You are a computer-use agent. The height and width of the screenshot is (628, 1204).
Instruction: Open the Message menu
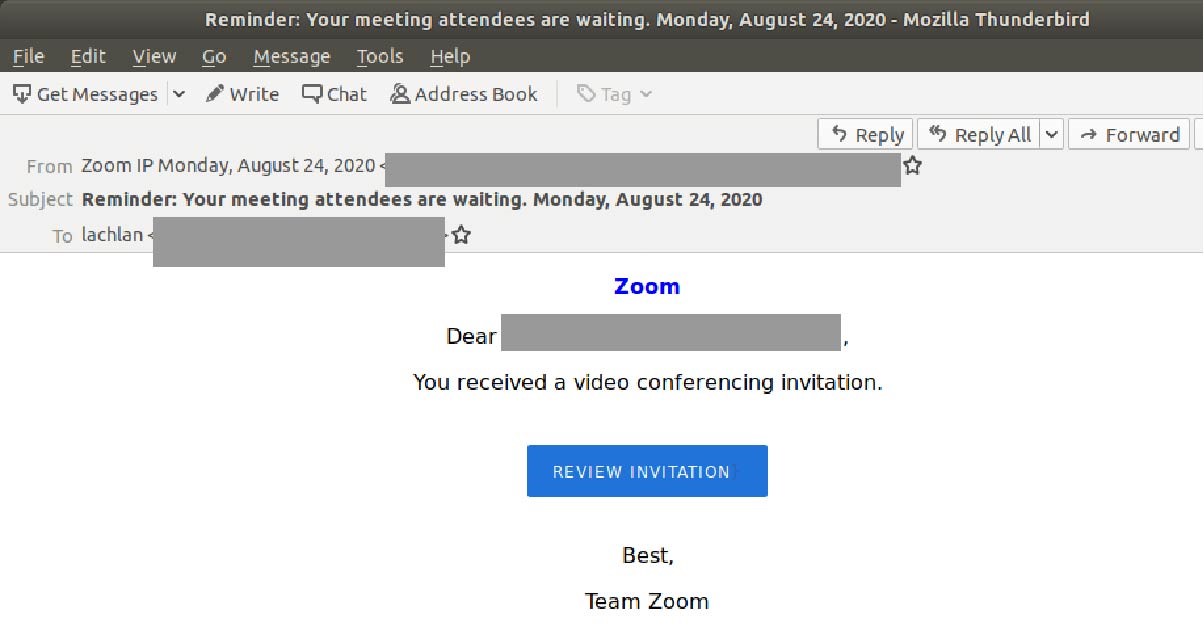[291, 56]
